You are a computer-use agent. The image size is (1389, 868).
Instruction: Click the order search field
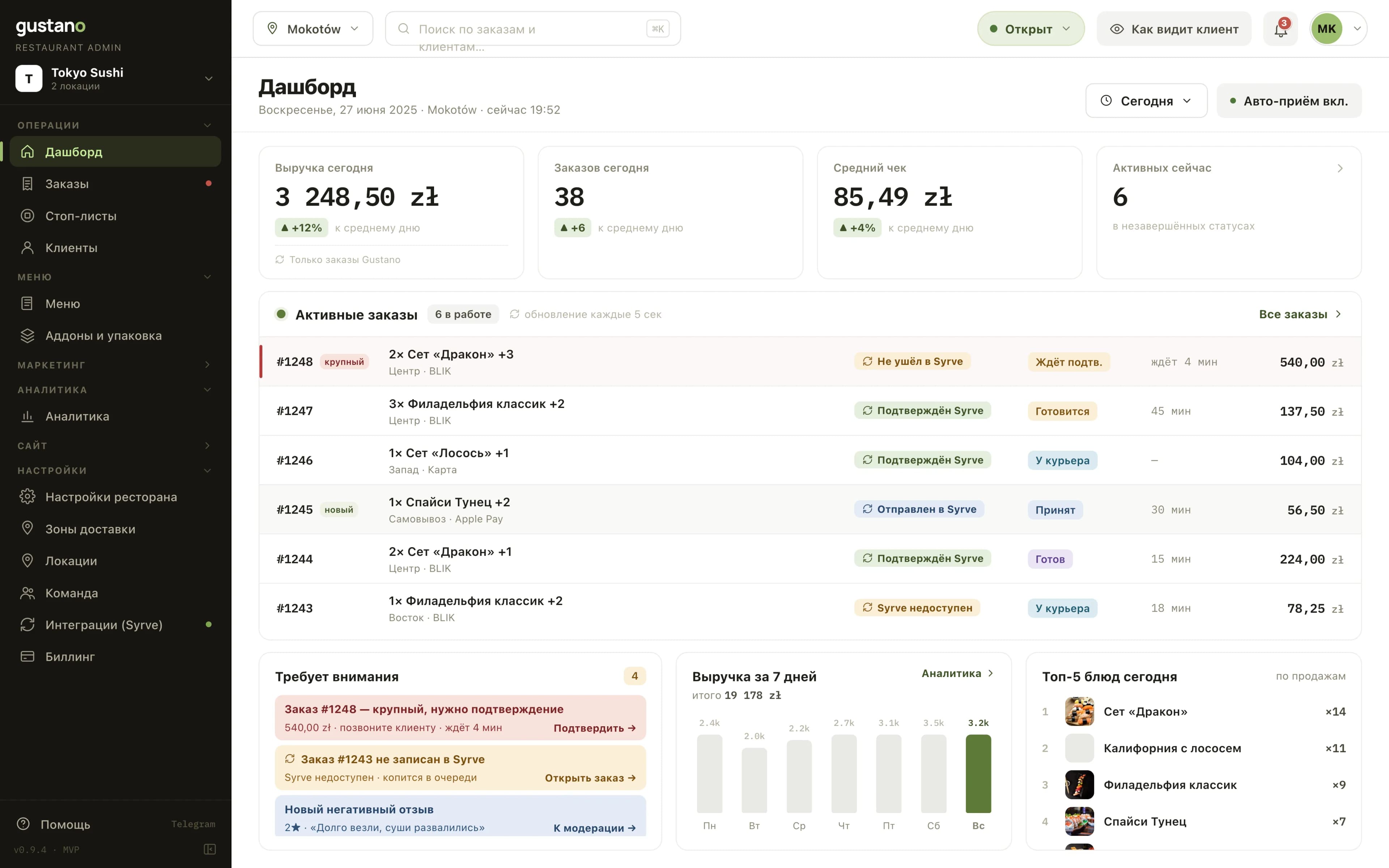(533, 29)
